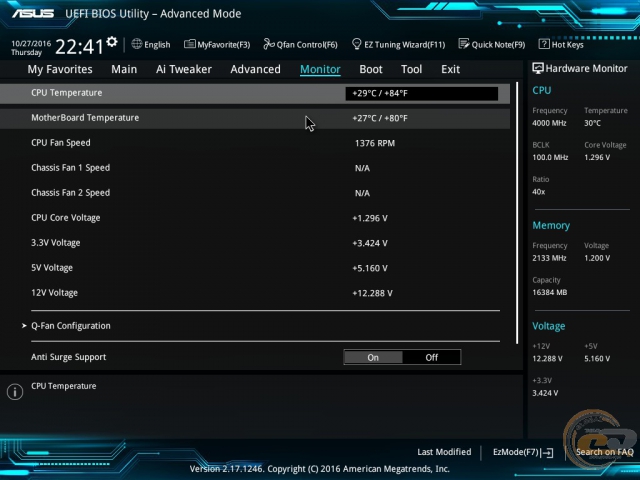Image resolution: width=640 pixels, height=480 pixels.
Task: Open the My Favorites tab
Action: [60, 69]
